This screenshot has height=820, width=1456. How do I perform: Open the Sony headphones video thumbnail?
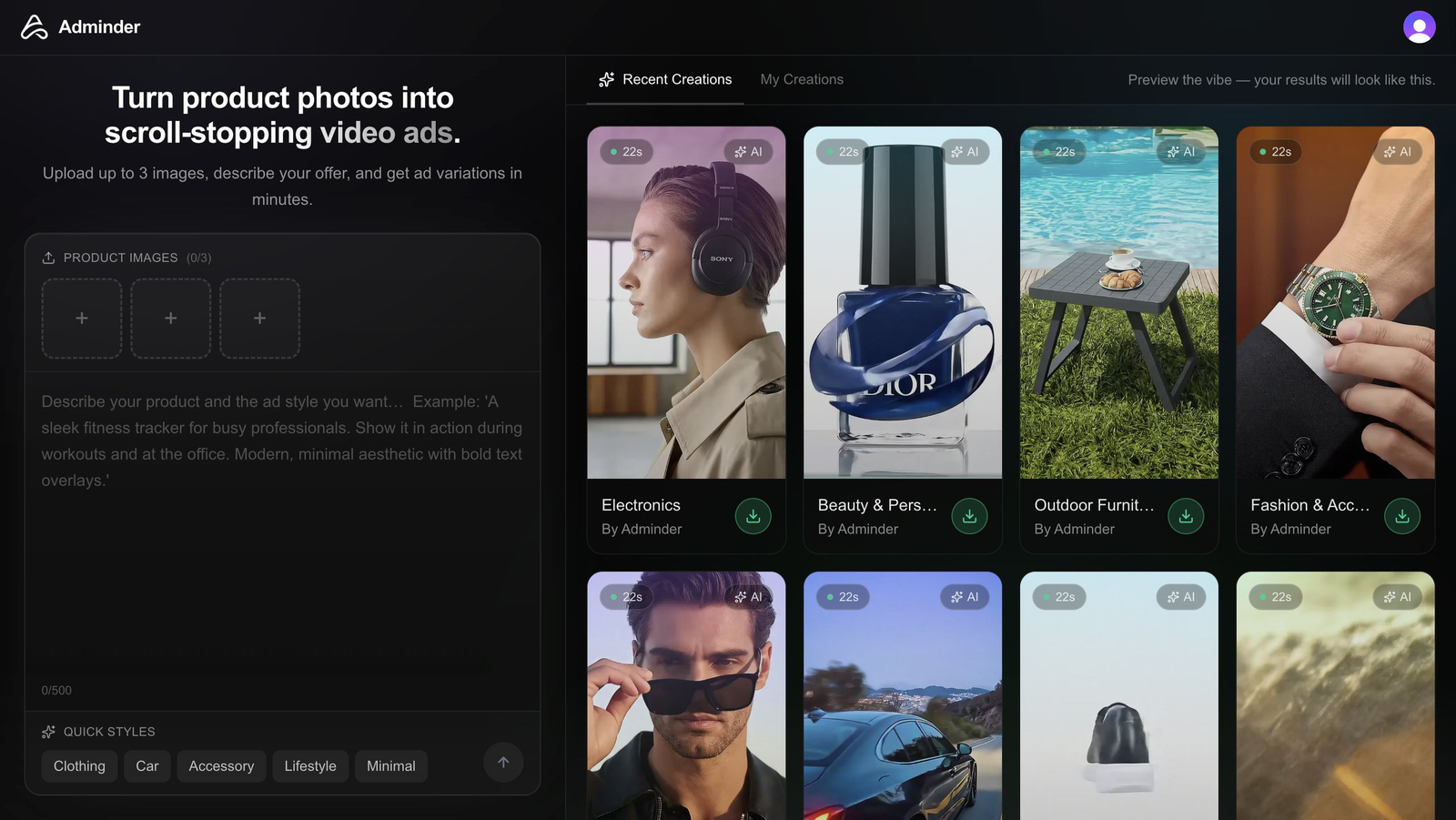[686, 302]
